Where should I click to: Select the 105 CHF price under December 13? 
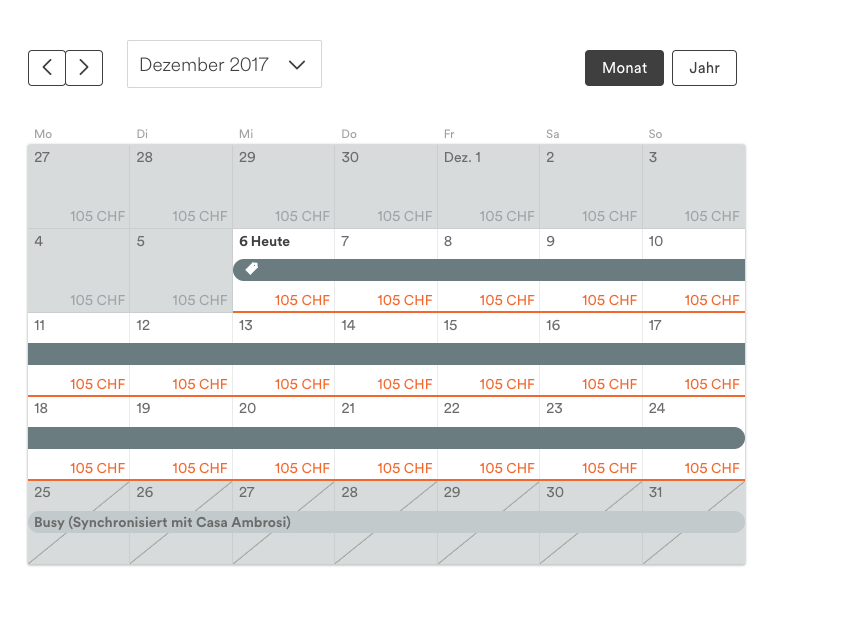[301, 383]
